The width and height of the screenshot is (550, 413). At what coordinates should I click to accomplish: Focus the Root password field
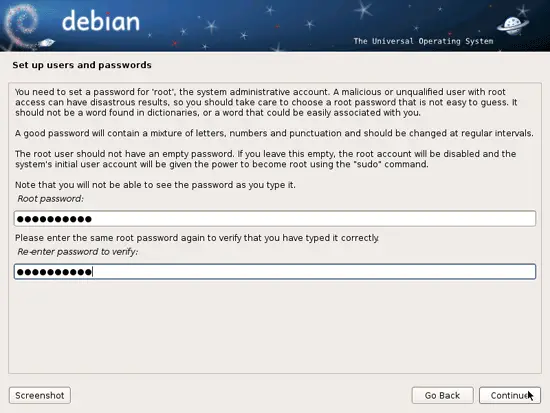coord(275,219)
